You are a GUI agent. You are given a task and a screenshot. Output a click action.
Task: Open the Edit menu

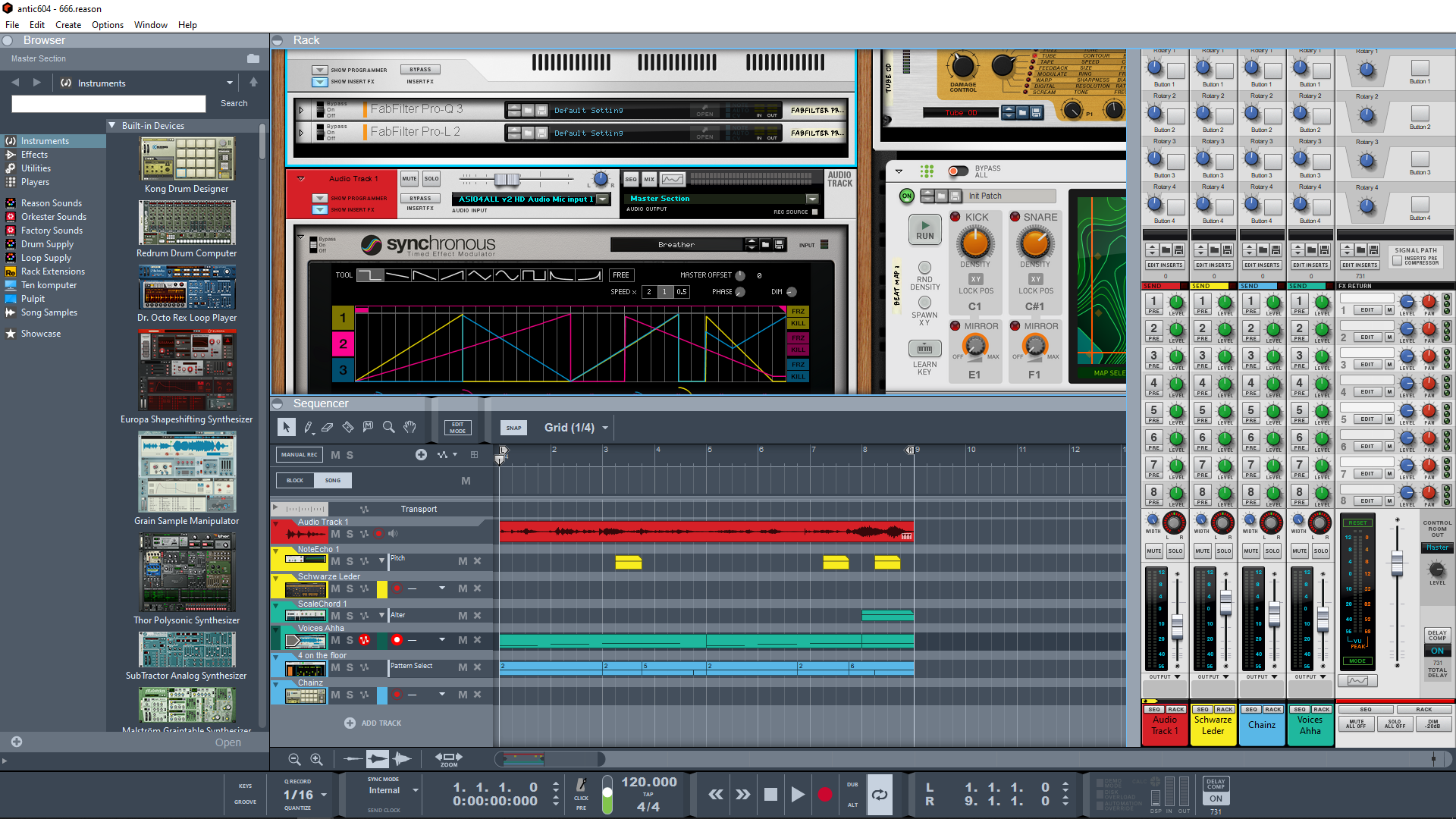point(37,24)
